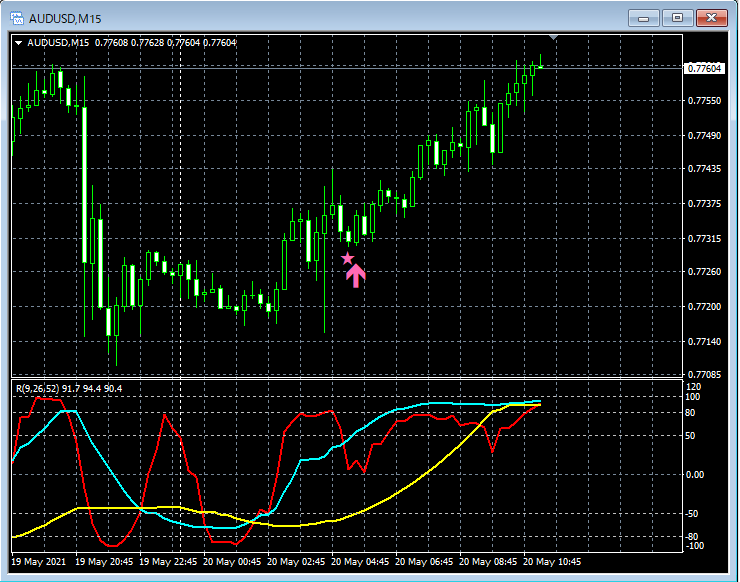Select the R(9,26,52) indicator label

[69, 388]
